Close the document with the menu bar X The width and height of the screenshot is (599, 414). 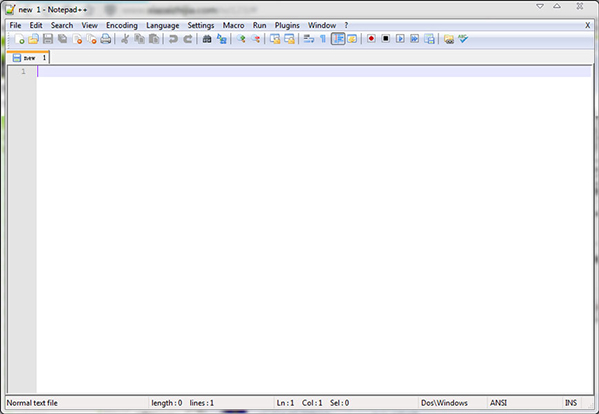(x=588, y=25)
